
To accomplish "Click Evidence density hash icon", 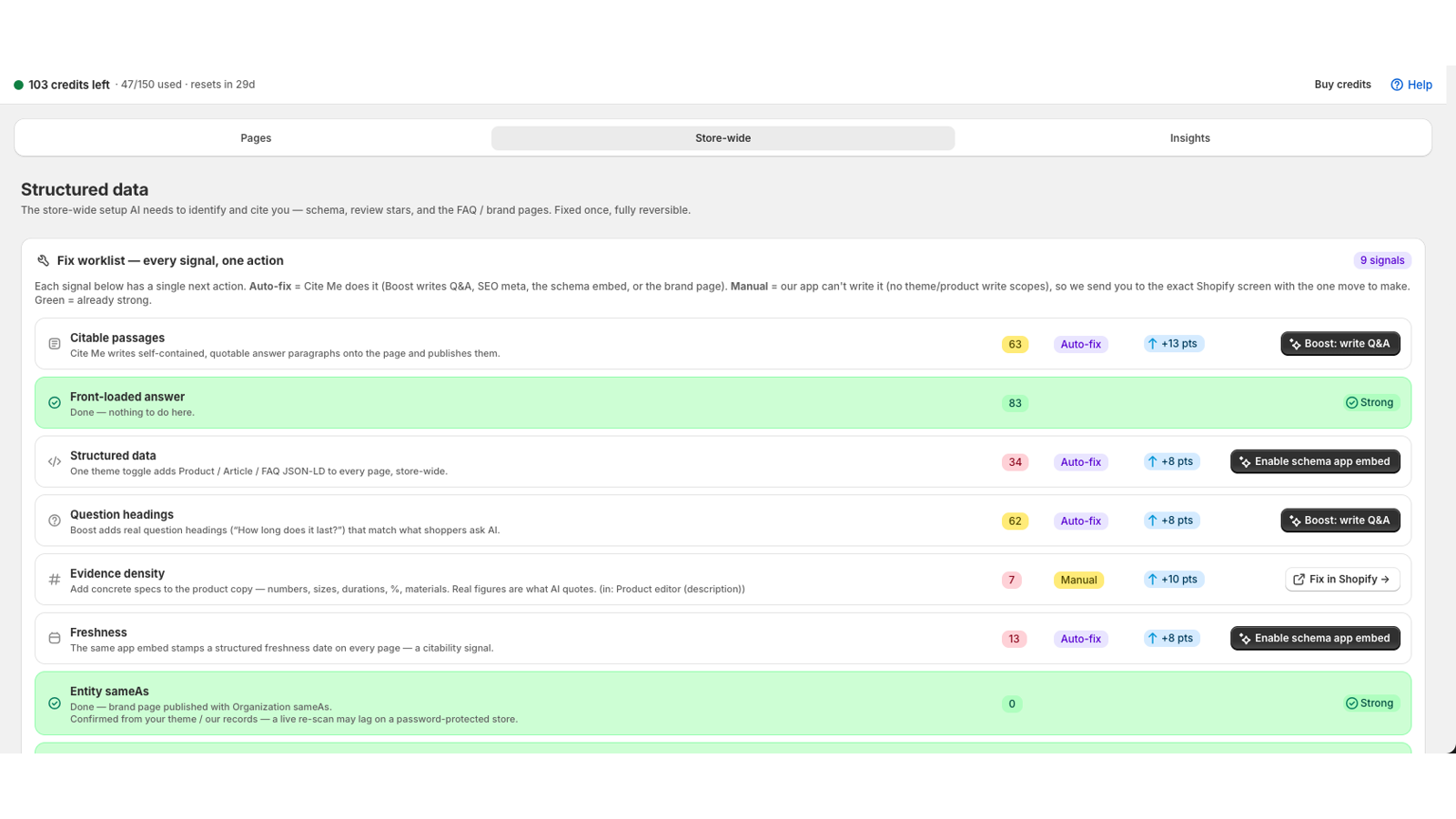I will (55, 580).
